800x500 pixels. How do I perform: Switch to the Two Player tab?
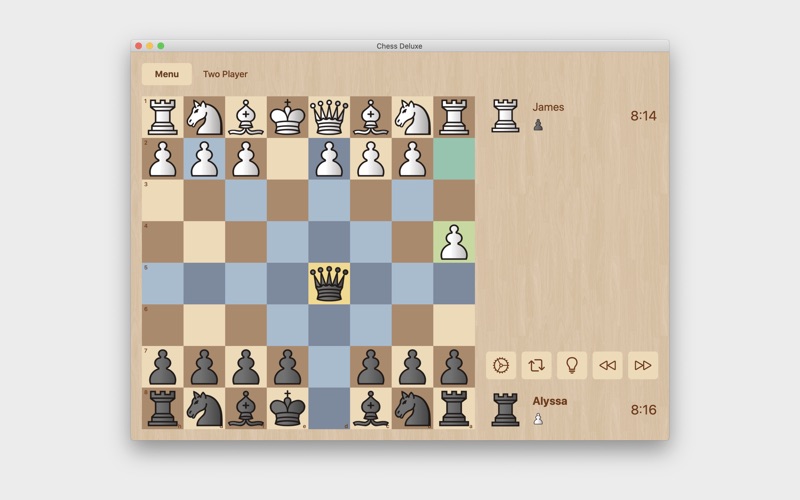pyautogui.click(x=225, y=74)
